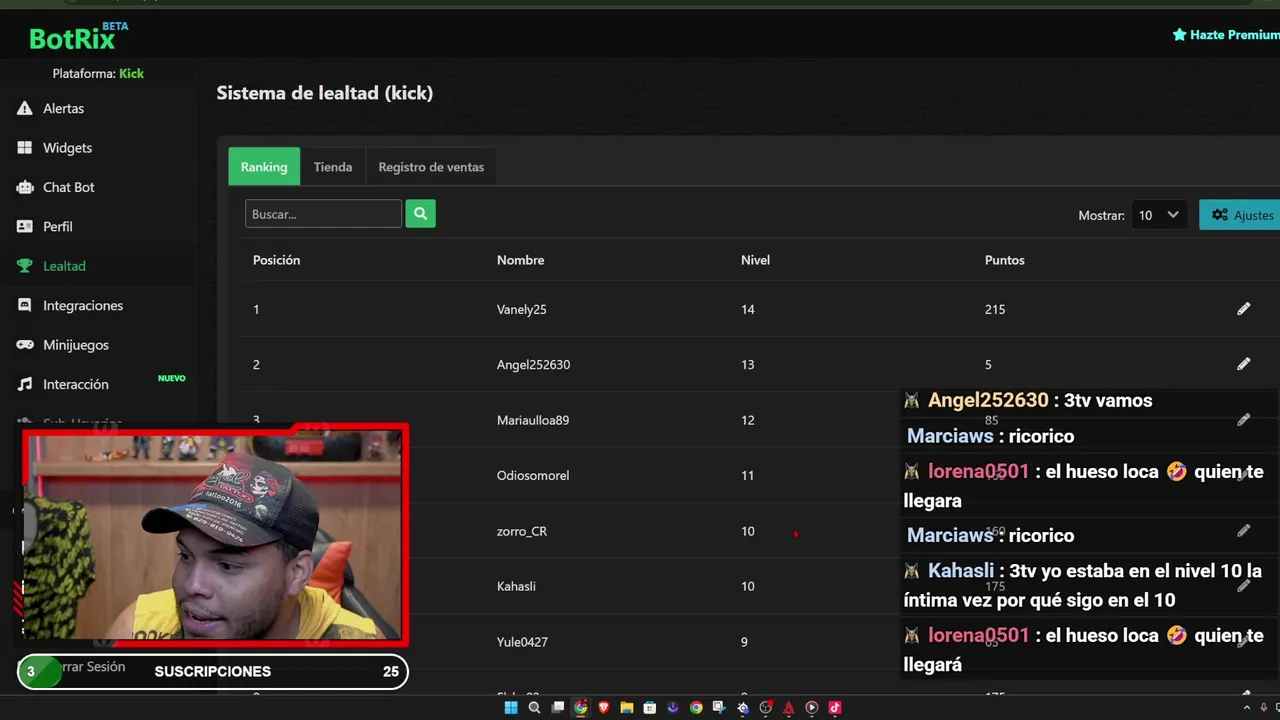This screenshot has height=720, width=1280.
Task: Click level 11 in Odiosomorel's row
Action: click(x=748, y=476)
